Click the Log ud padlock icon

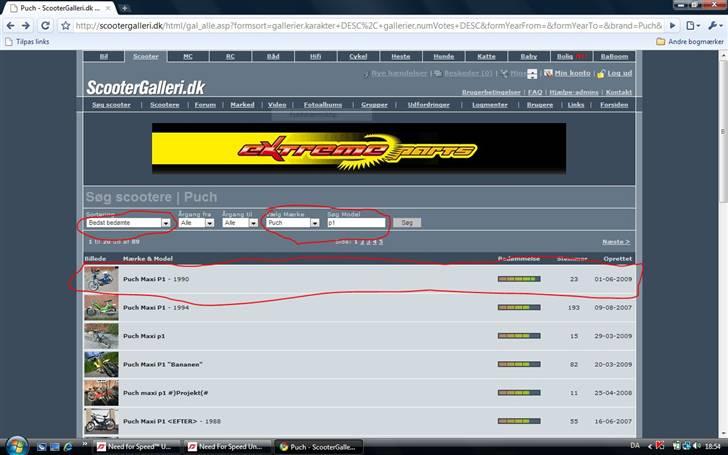coord(601,73)
